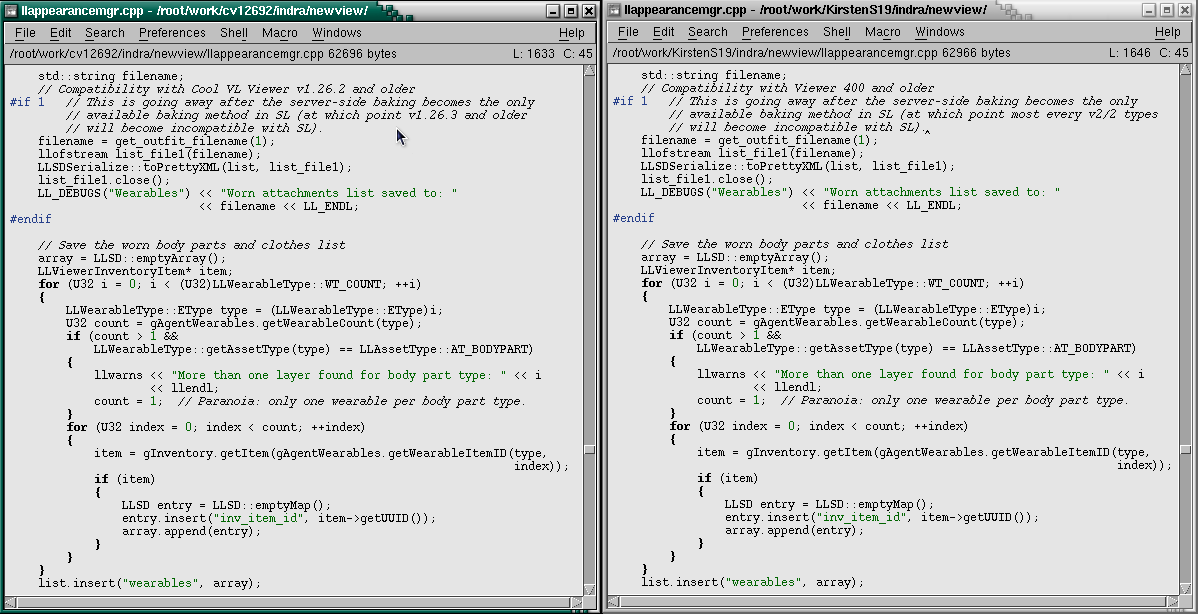Open the Search menu in the left window
Viewport: 1198px width, 614px height.
click(105, 33)
